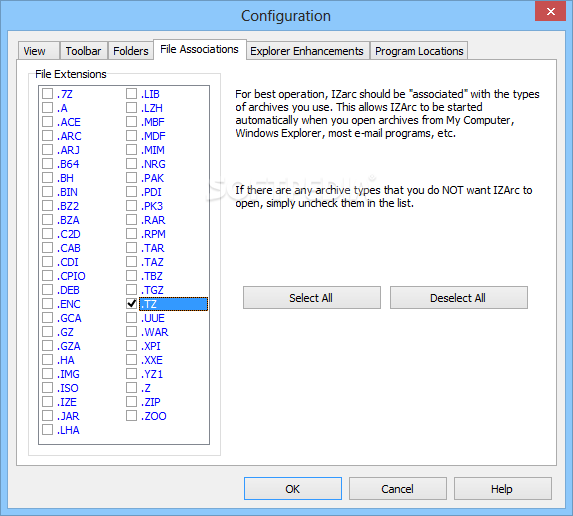Check the .NRG extension box
Image resolution: width=573 pixels, height=516 pixels.
point(132,164)
